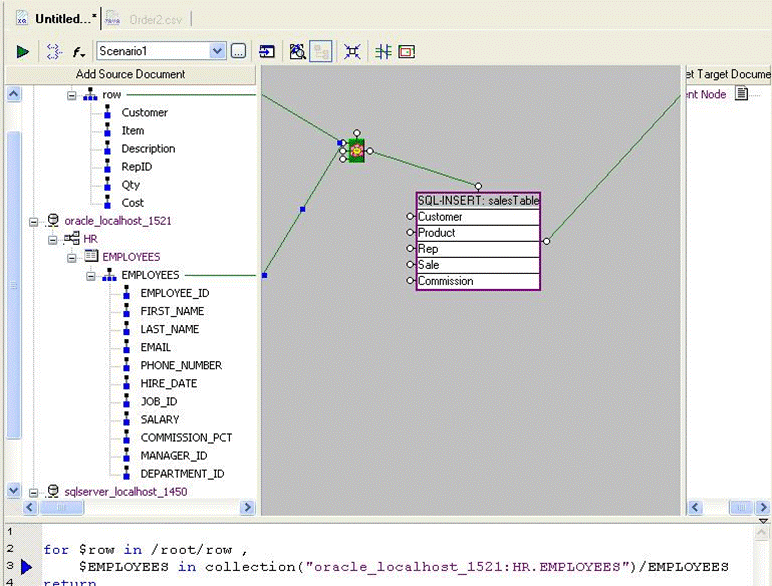Toggle the vertical bars alignment toolbar button
This screenshot has width=772, height=586.
pos(383,51)
